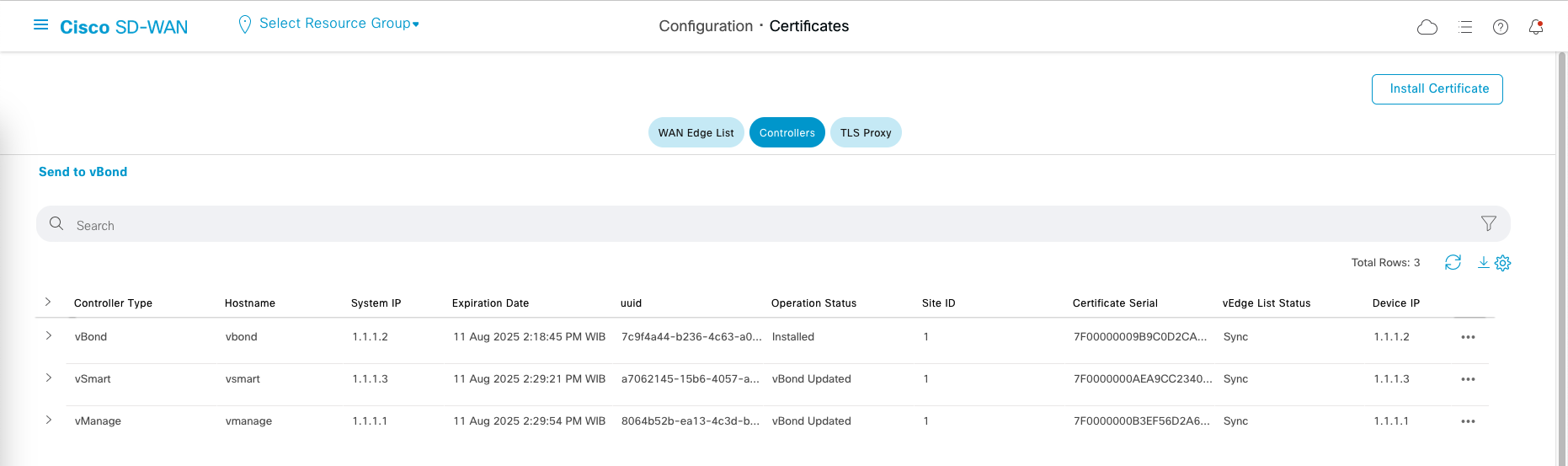Open the hamburger navigation menu
The height and width of the screenshot is (466, 1568).
(x=40, y=25)
